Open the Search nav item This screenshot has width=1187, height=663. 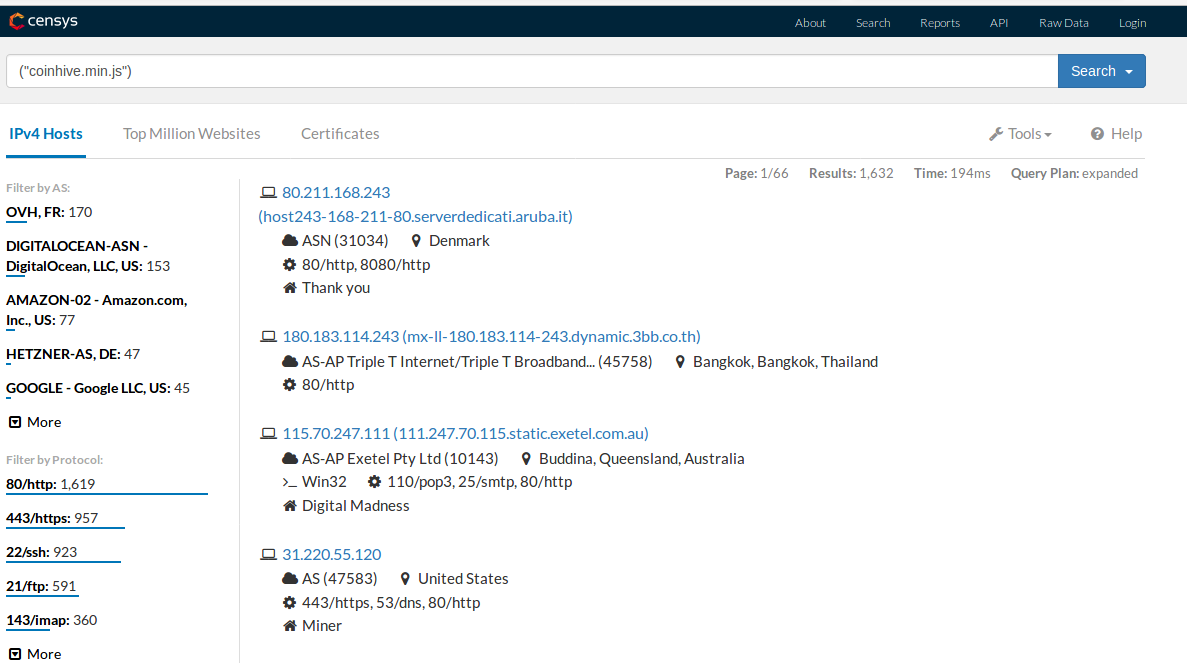point(873,23)
